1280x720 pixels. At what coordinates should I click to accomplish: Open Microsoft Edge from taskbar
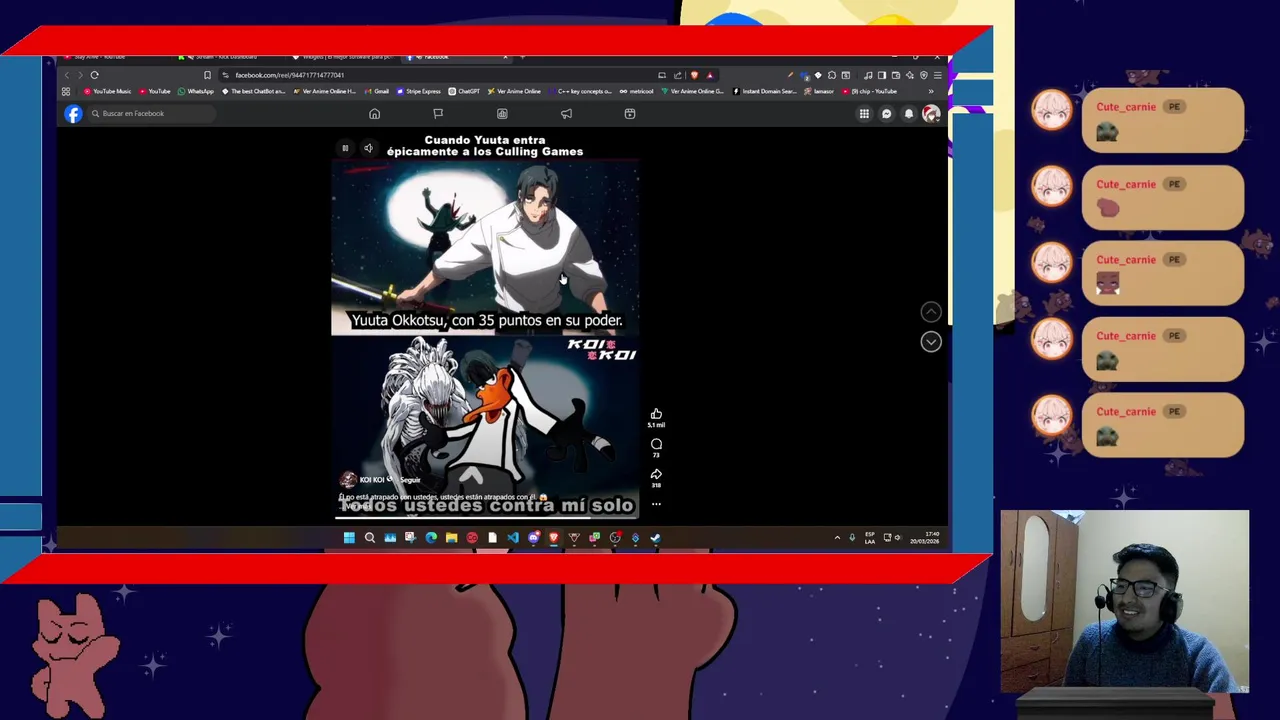click(x=431, y=538)
